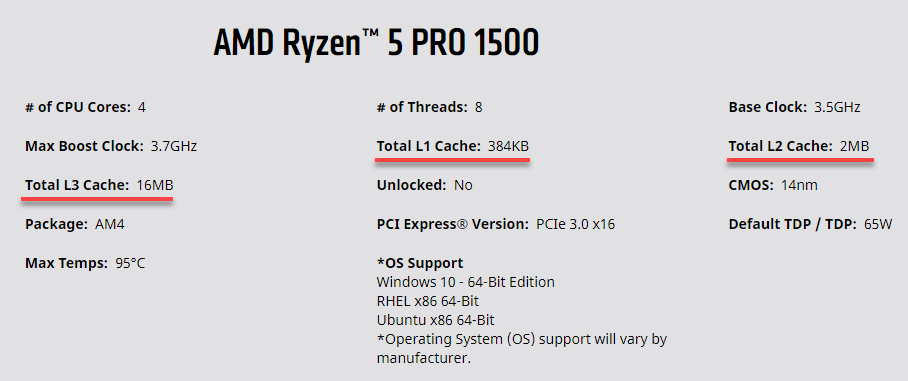Select the Default TDP / TDP label

[x=793, y=224]
